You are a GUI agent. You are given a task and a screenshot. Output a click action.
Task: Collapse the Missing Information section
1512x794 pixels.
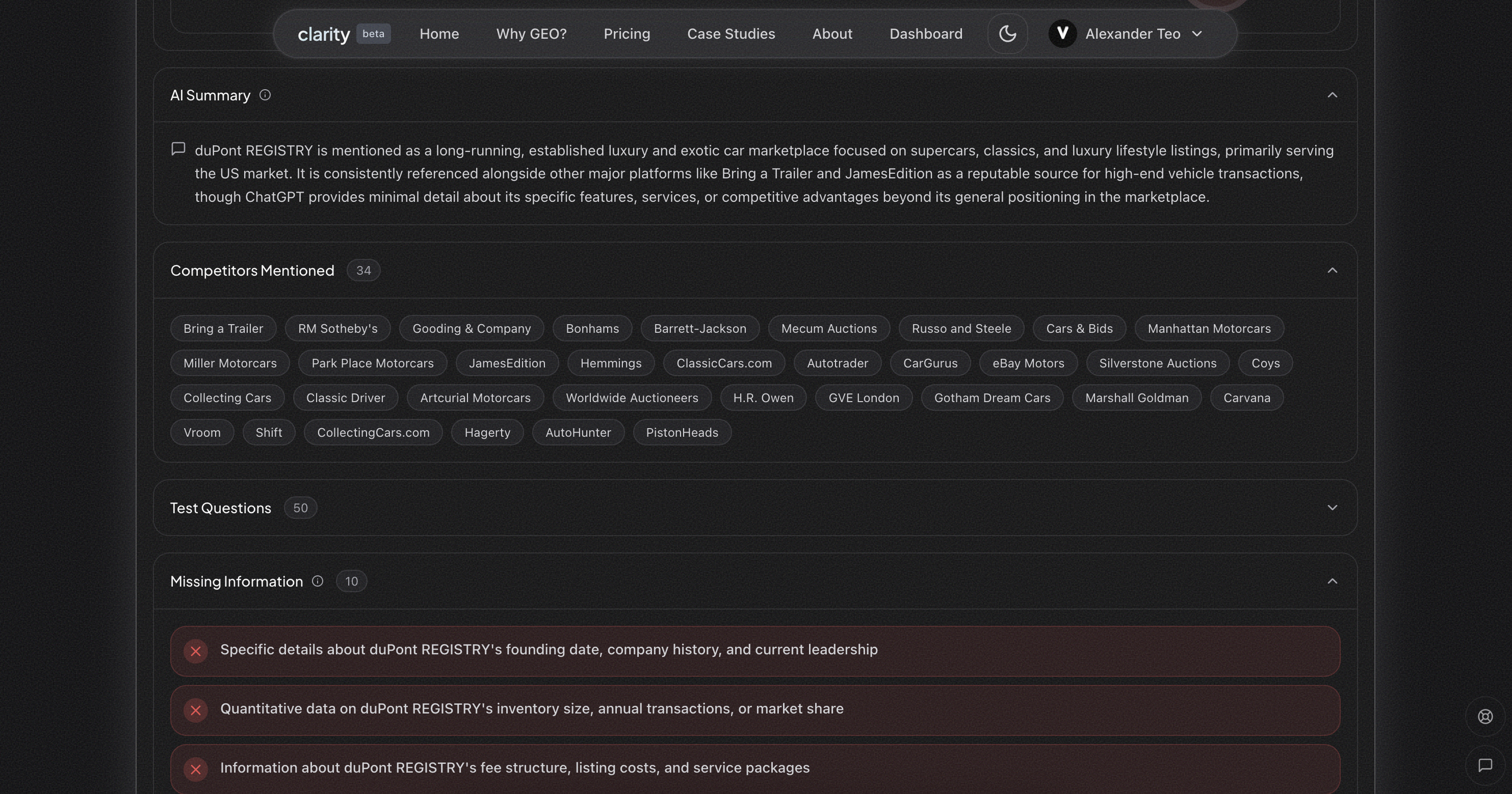point(1332,581)
